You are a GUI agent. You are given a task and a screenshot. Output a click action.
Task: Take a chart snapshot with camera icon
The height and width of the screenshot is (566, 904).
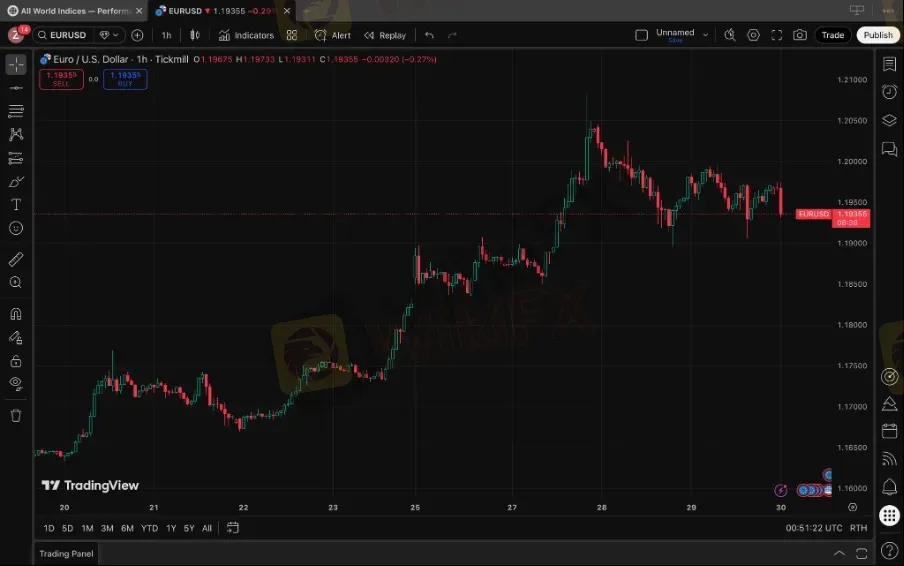[x=799, y=35]
